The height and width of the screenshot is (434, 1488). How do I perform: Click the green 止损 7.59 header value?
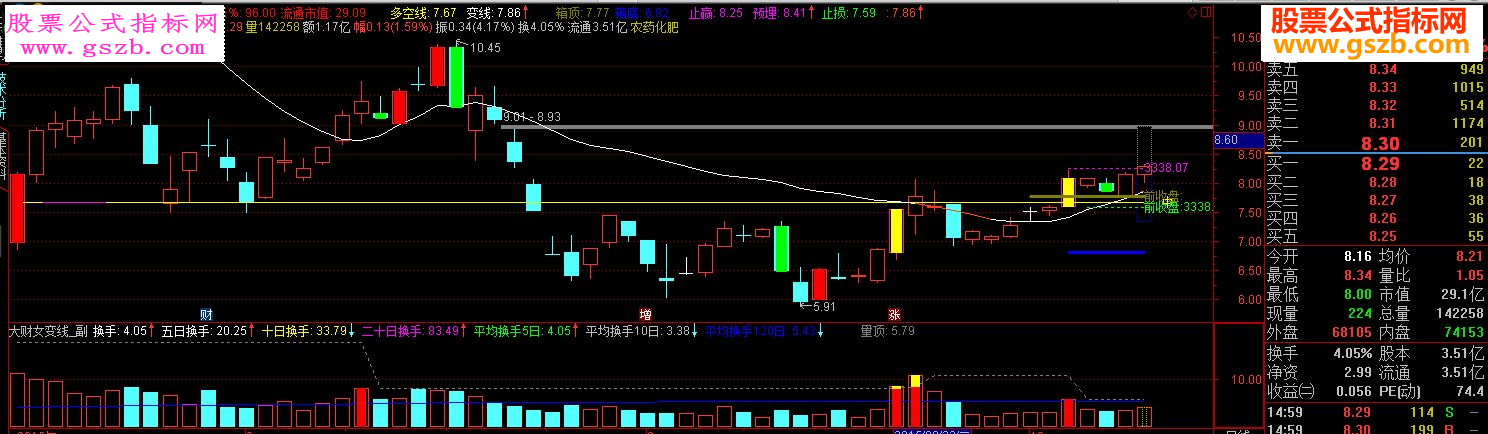tap(848, 13)
